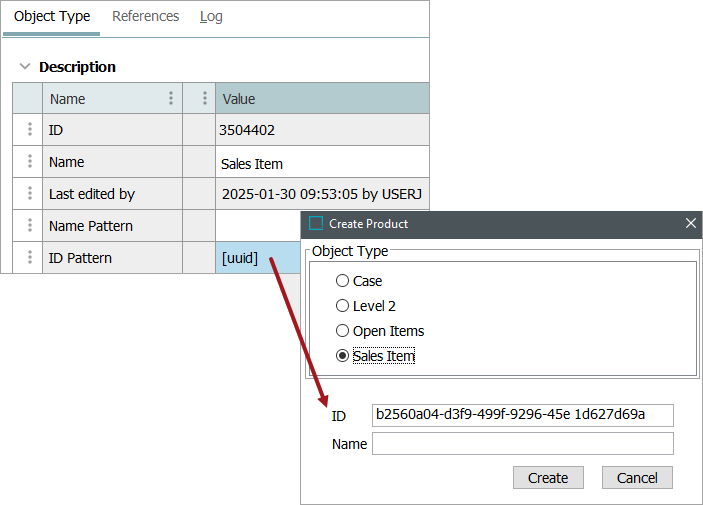Select the Level 2 object type
The height and width of the screenshot is (505, 703).
tap(343, 306)
